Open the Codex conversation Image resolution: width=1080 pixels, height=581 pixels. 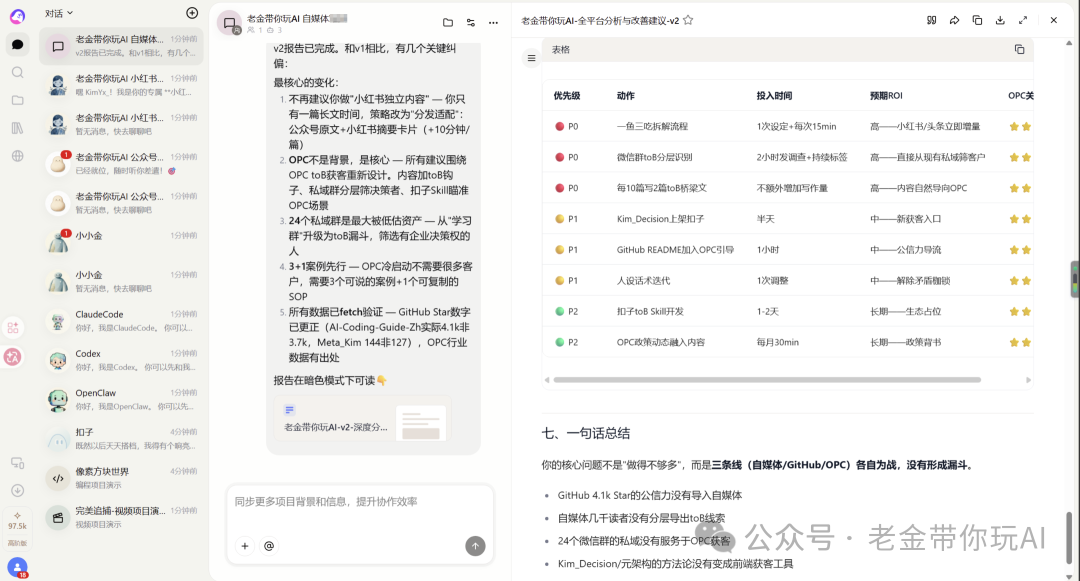click(x=121, y=360)
